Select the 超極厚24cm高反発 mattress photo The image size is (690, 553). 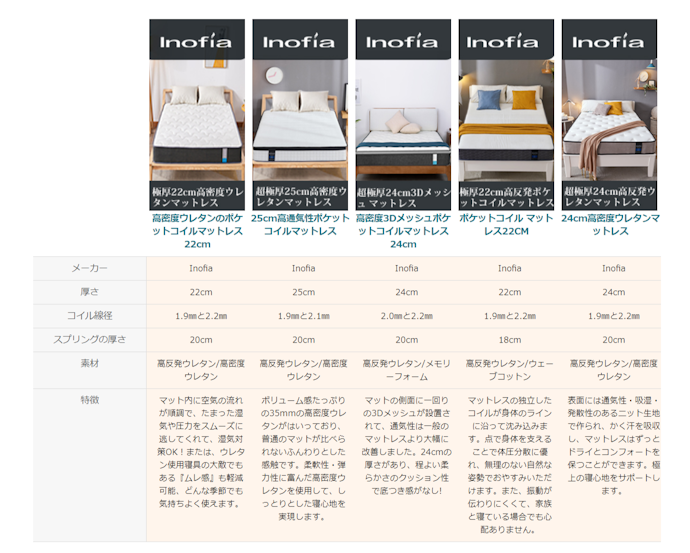coord(609,120)
